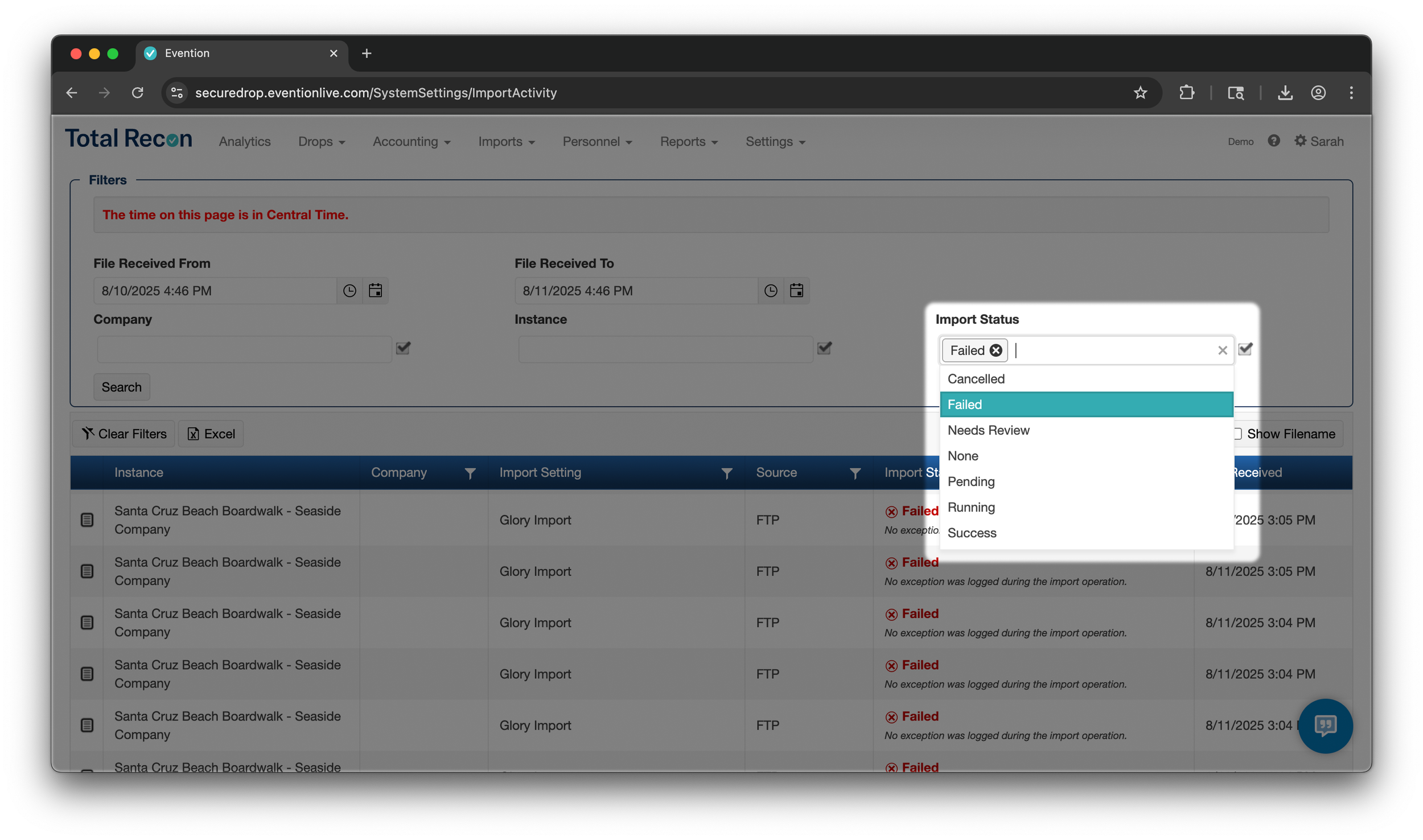Viewport: 1423px width, 840px height.
Task: Pick Cancelled option in status dropdown
Action: [976, 379]
